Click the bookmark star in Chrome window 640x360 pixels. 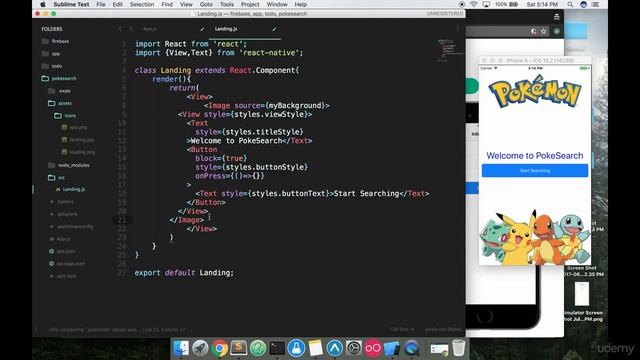pos(544,31)
